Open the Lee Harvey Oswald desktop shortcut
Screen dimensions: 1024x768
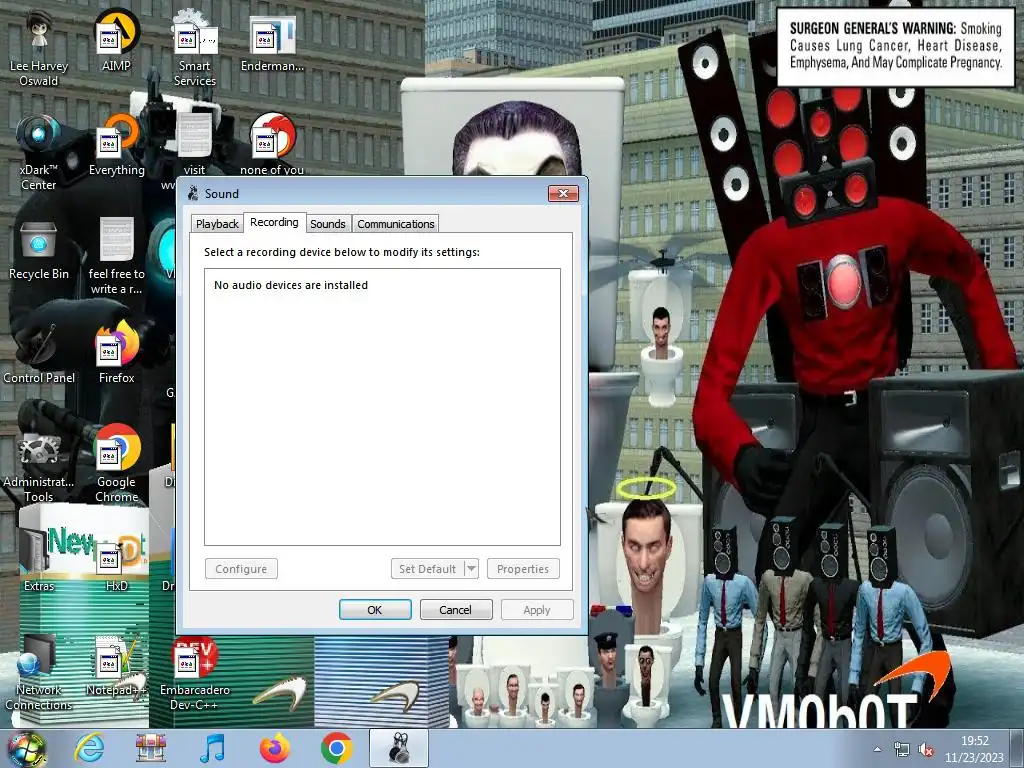click(x=39, y=47)
